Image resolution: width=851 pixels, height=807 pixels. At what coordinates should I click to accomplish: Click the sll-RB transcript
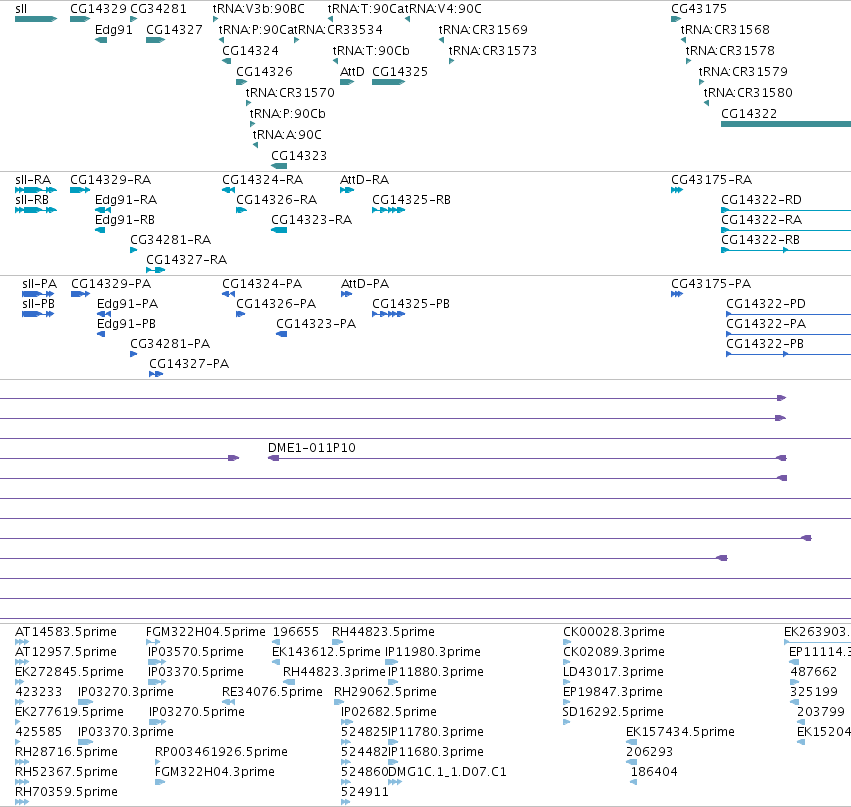36,210
